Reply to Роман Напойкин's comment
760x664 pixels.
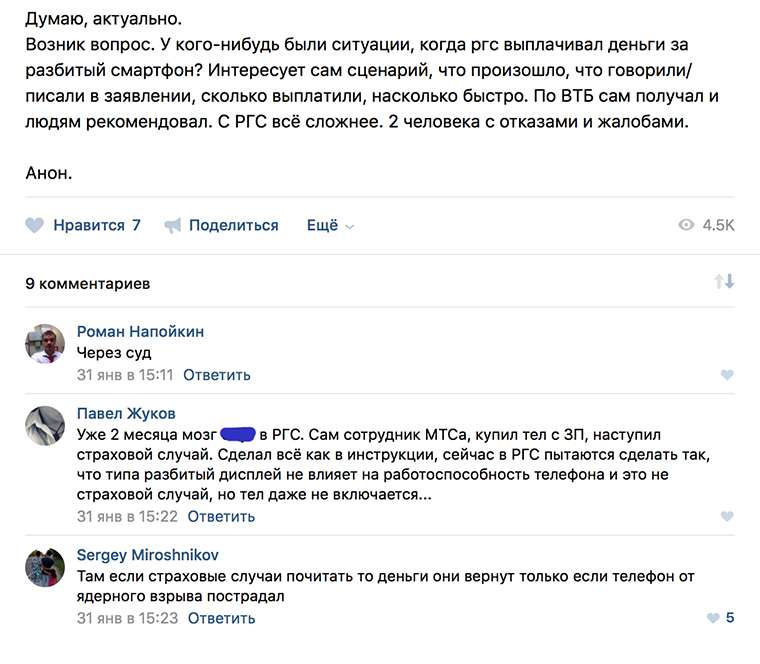[x=217, y=375]
